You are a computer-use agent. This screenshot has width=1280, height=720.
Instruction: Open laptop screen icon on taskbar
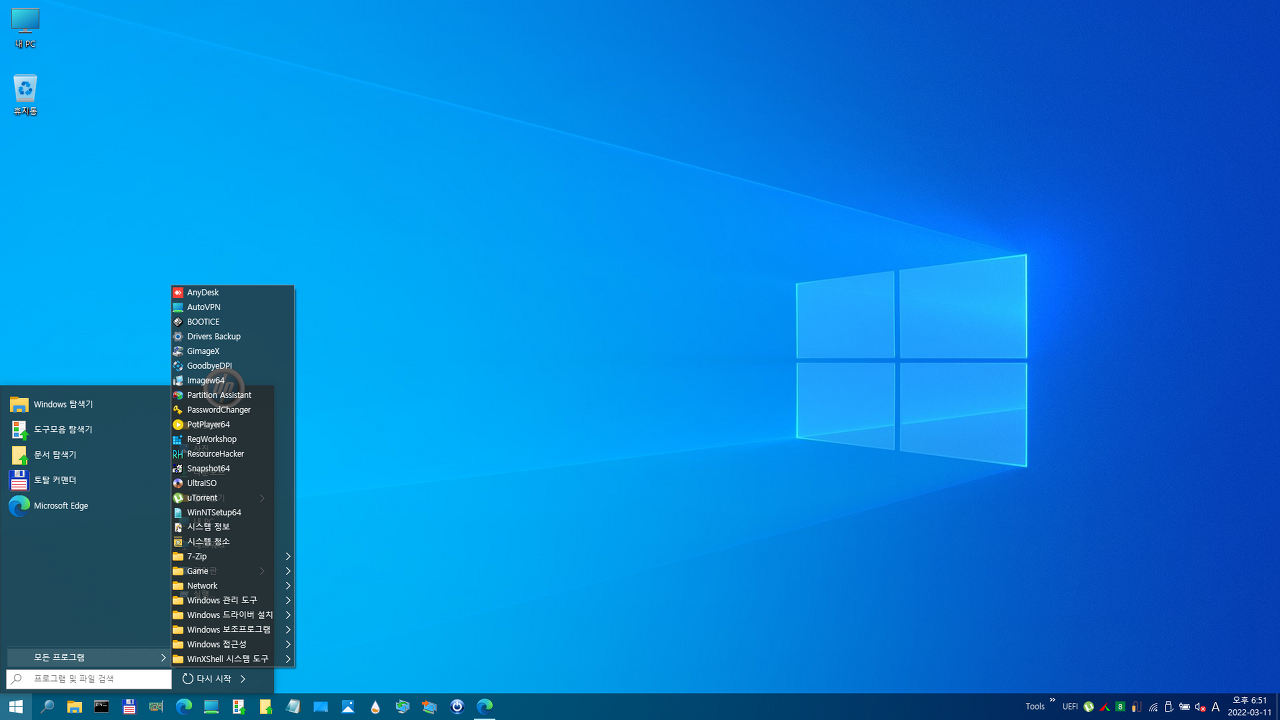click(211, 706)
